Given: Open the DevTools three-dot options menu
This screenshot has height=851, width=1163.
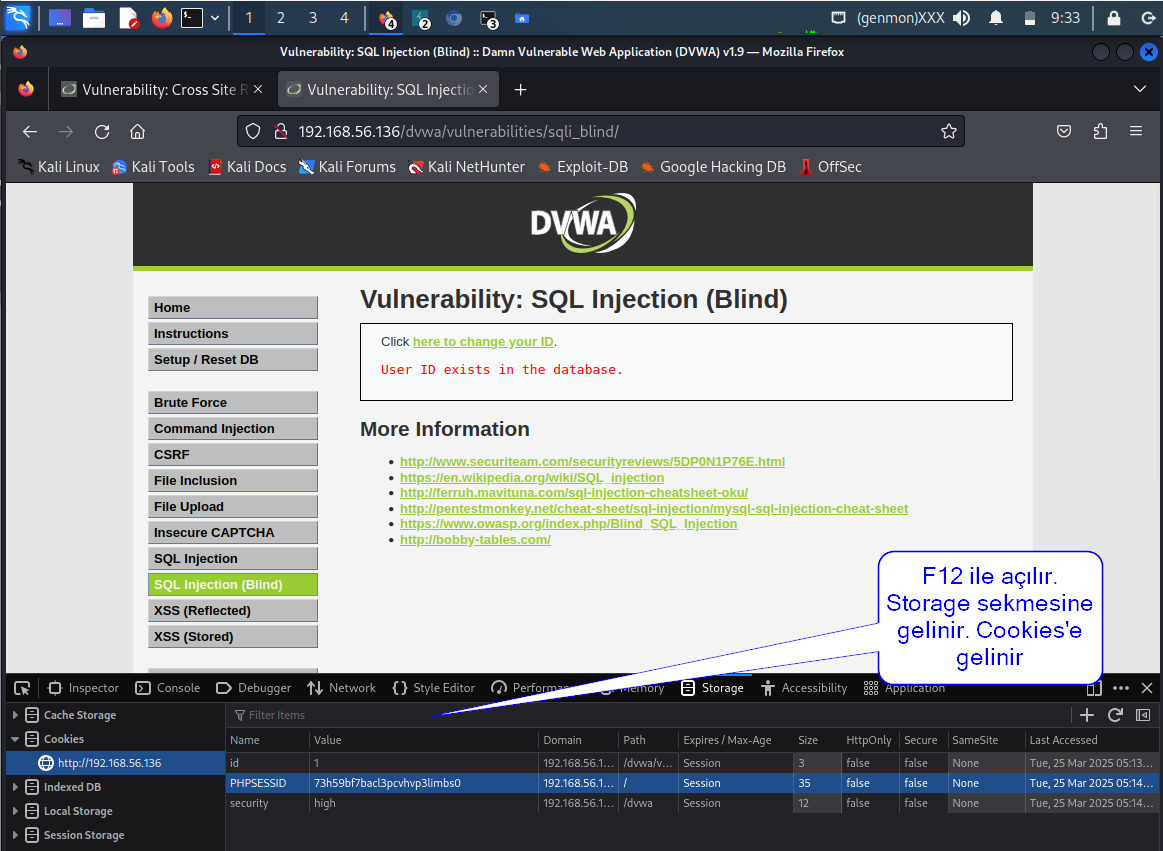Looking at the screenshot, I should coord(1121,689).
